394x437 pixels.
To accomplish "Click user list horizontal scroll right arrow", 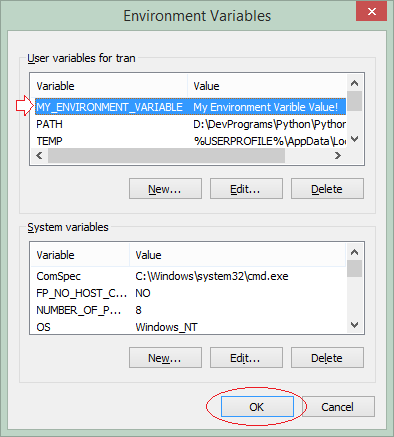I will point(338,156).
